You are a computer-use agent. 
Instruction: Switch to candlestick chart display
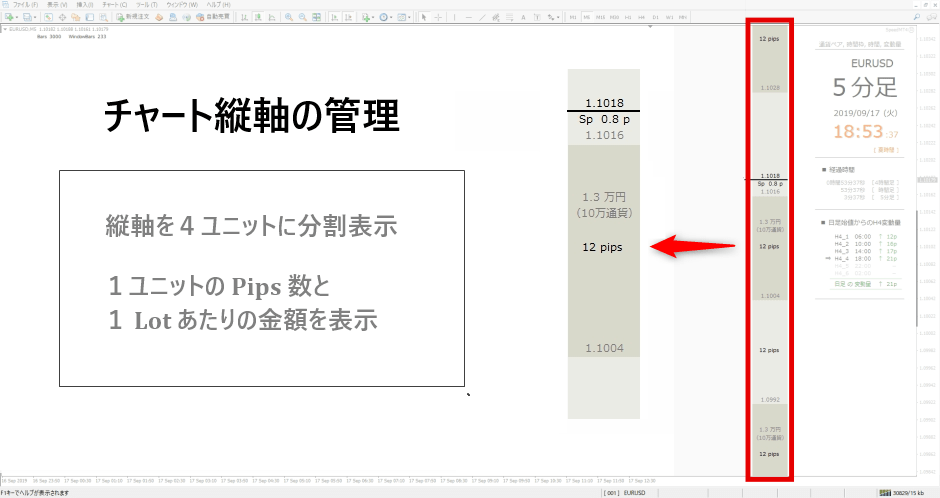pos(258,17)
